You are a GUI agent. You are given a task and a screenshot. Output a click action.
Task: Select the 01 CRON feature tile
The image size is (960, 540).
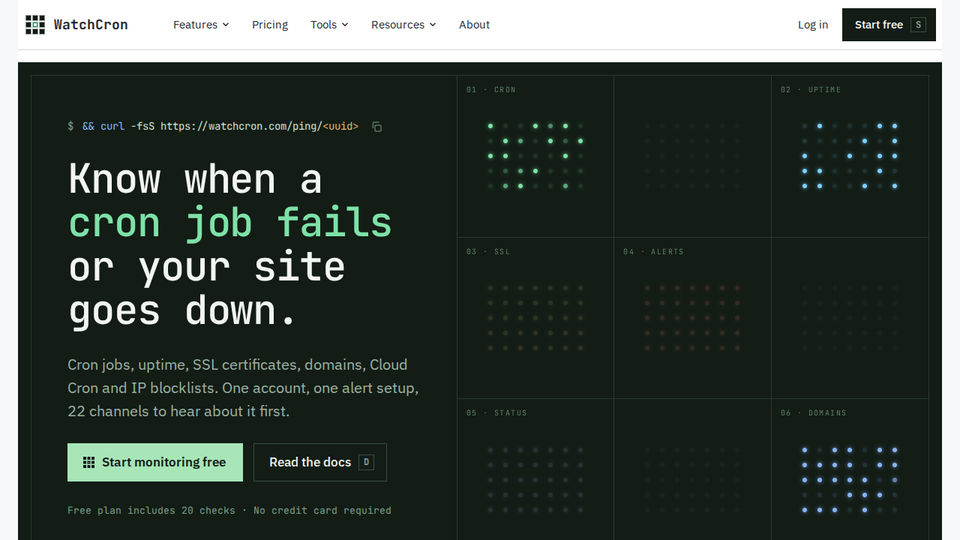[x=535, y=156]
